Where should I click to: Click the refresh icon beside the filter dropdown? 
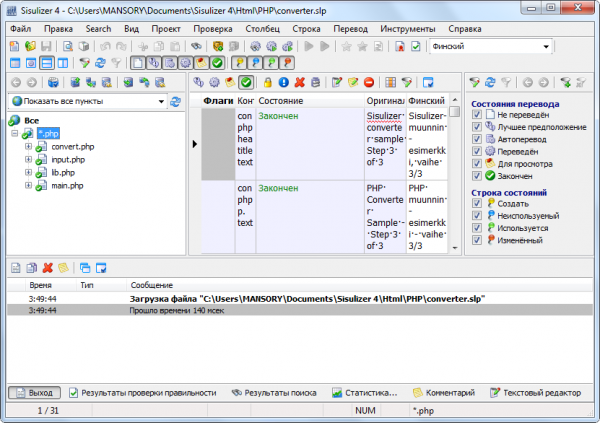tap(176, 101)
